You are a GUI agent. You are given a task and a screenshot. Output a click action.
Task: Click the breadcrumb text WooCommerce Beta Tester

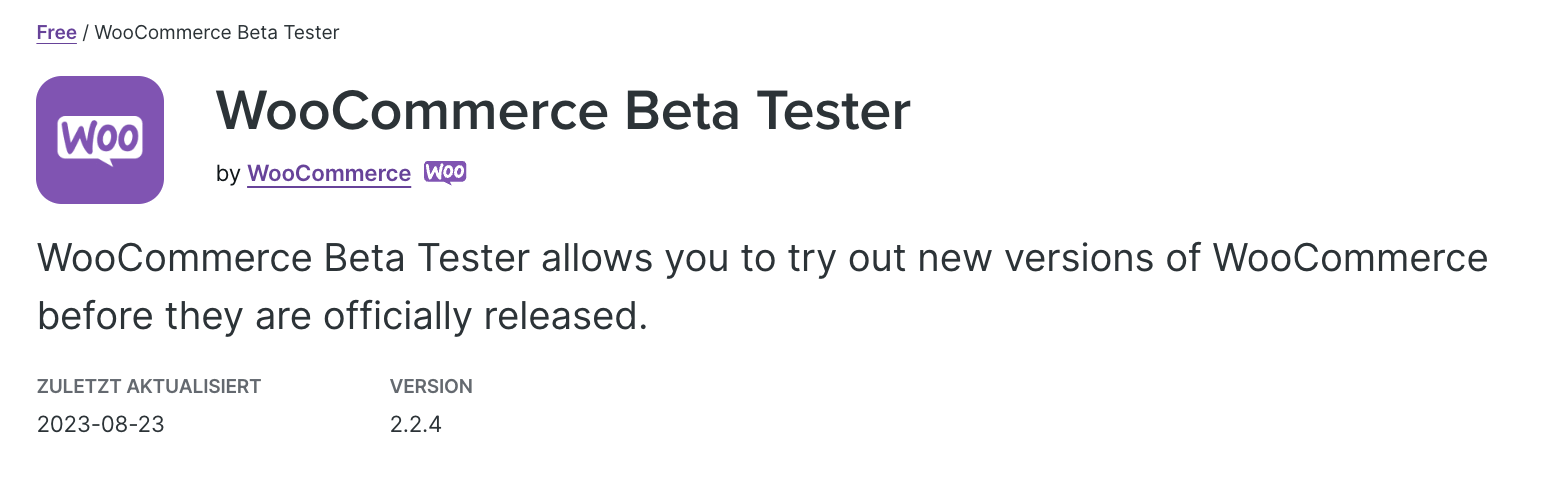[x=217, y=32]
